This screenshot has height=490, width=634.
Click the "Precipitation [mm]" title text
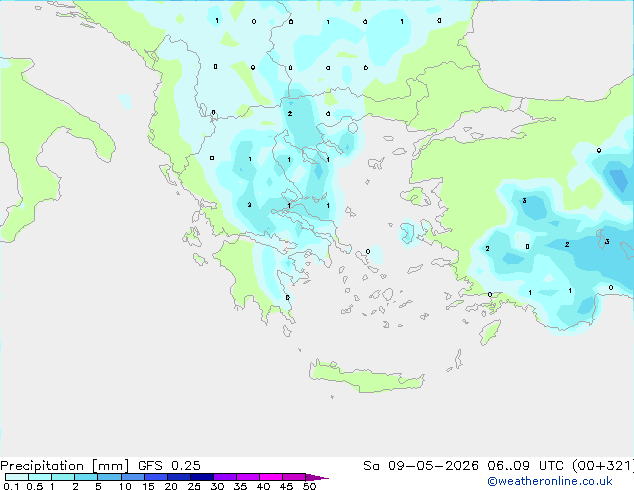(64, 466)
